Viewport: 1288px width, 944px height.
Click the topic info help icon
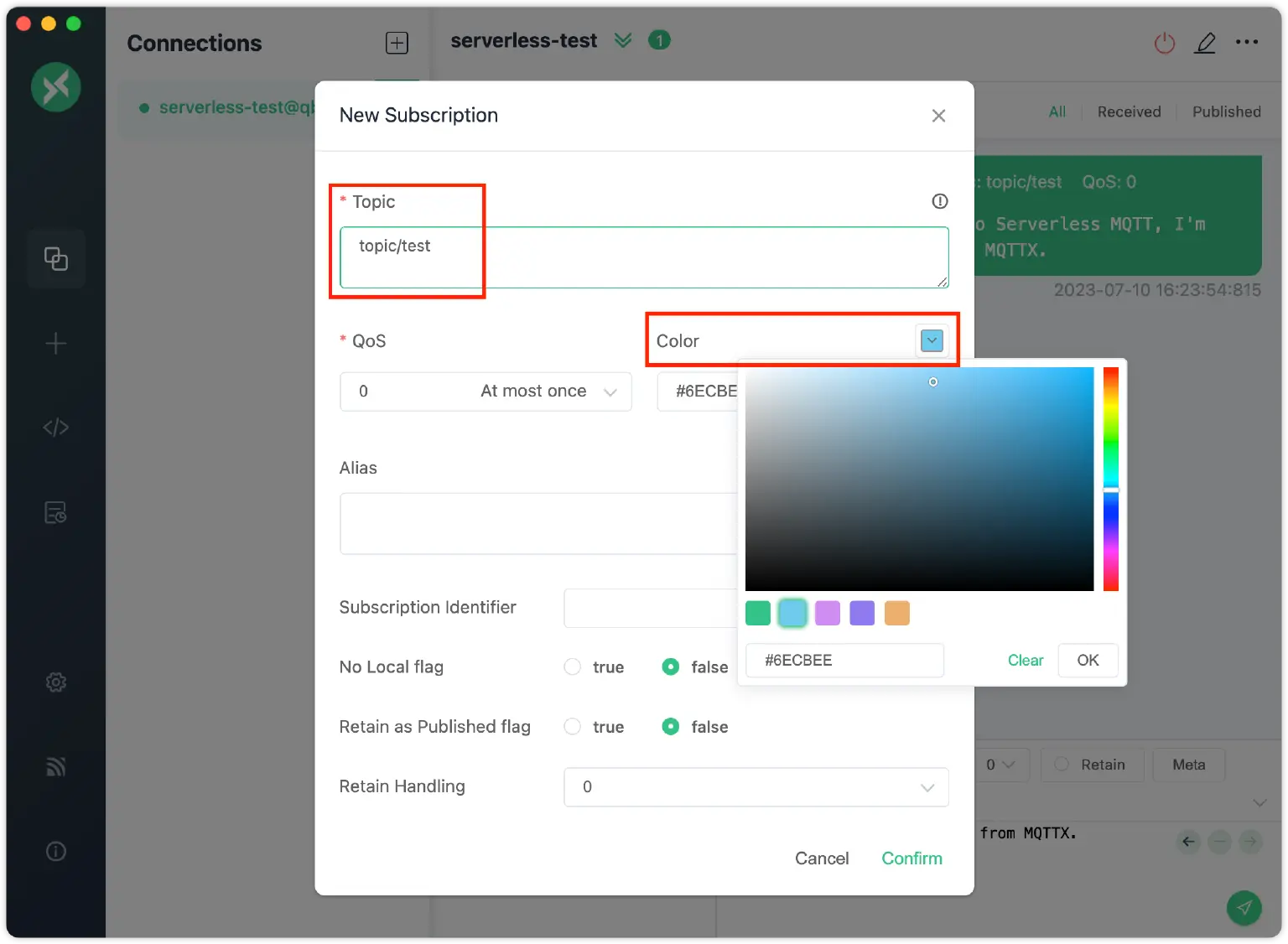(939, 201)
